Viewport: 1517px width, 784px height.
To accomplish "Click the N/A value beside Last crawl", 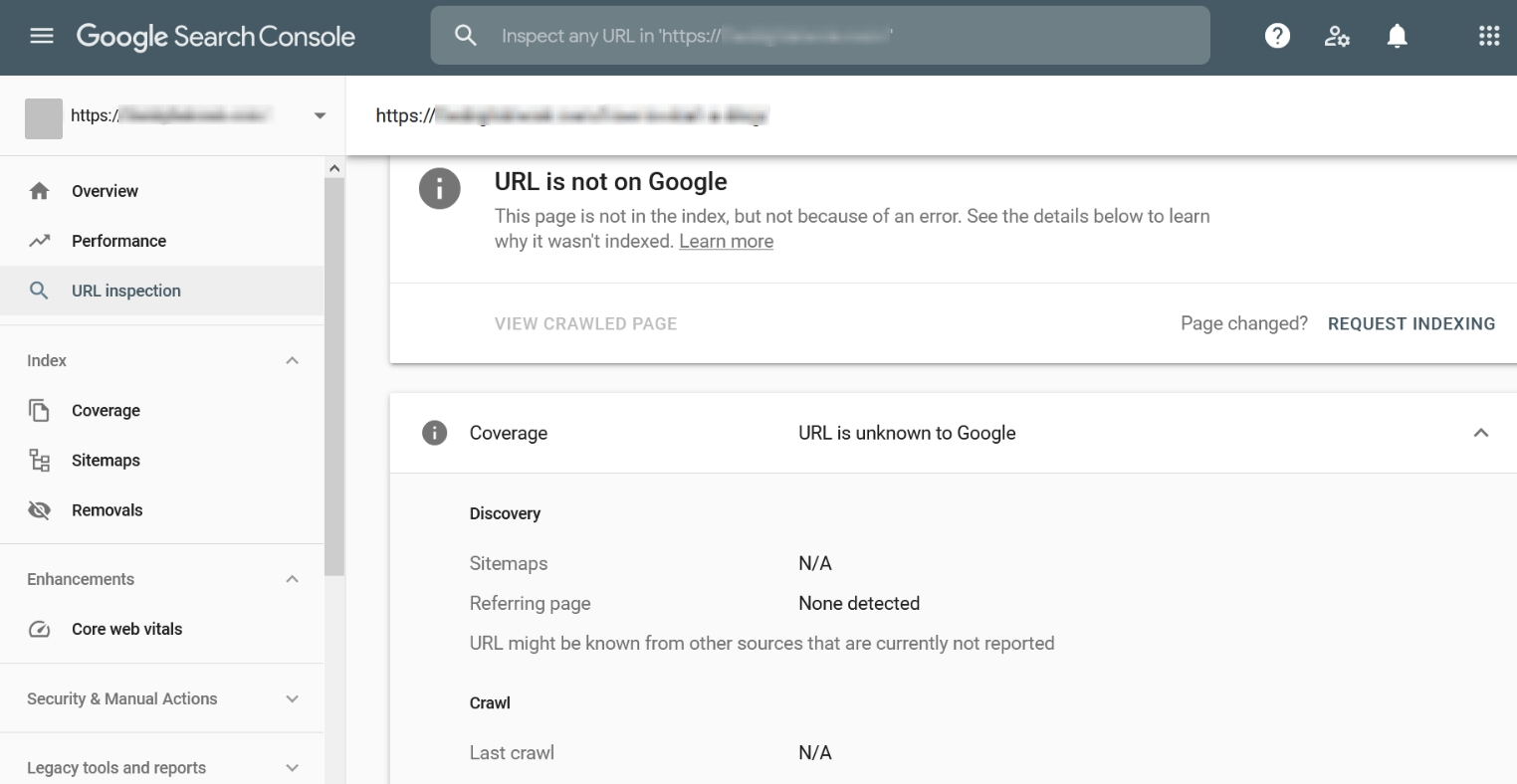I will pyautogui.click(x=815, y=752).
